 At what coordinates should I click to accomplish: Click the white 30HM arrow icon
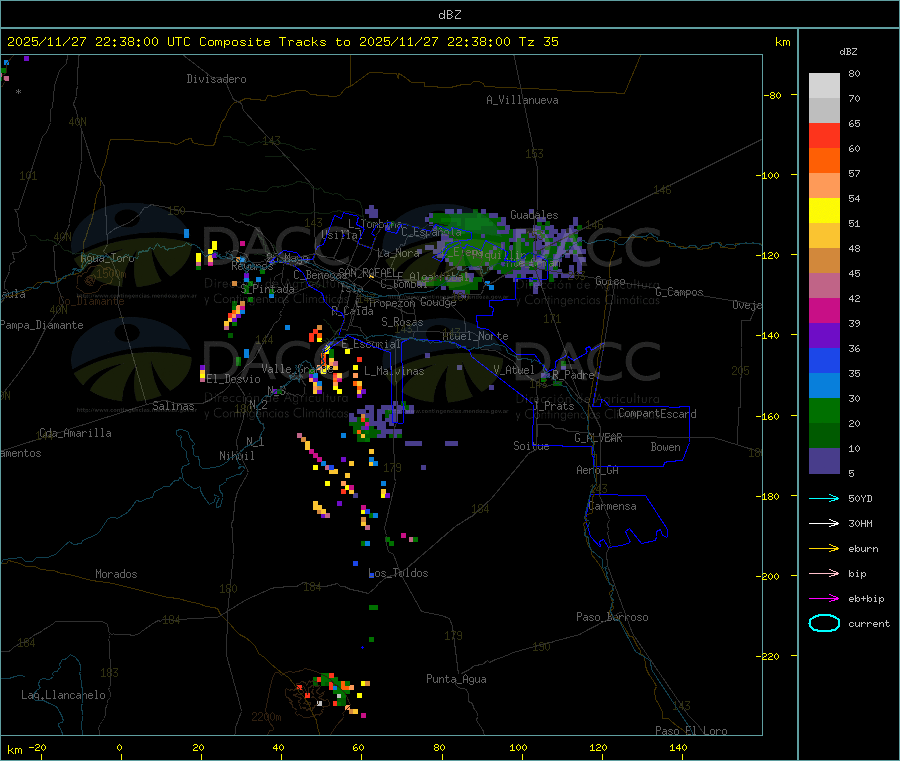tap(824, 523)
